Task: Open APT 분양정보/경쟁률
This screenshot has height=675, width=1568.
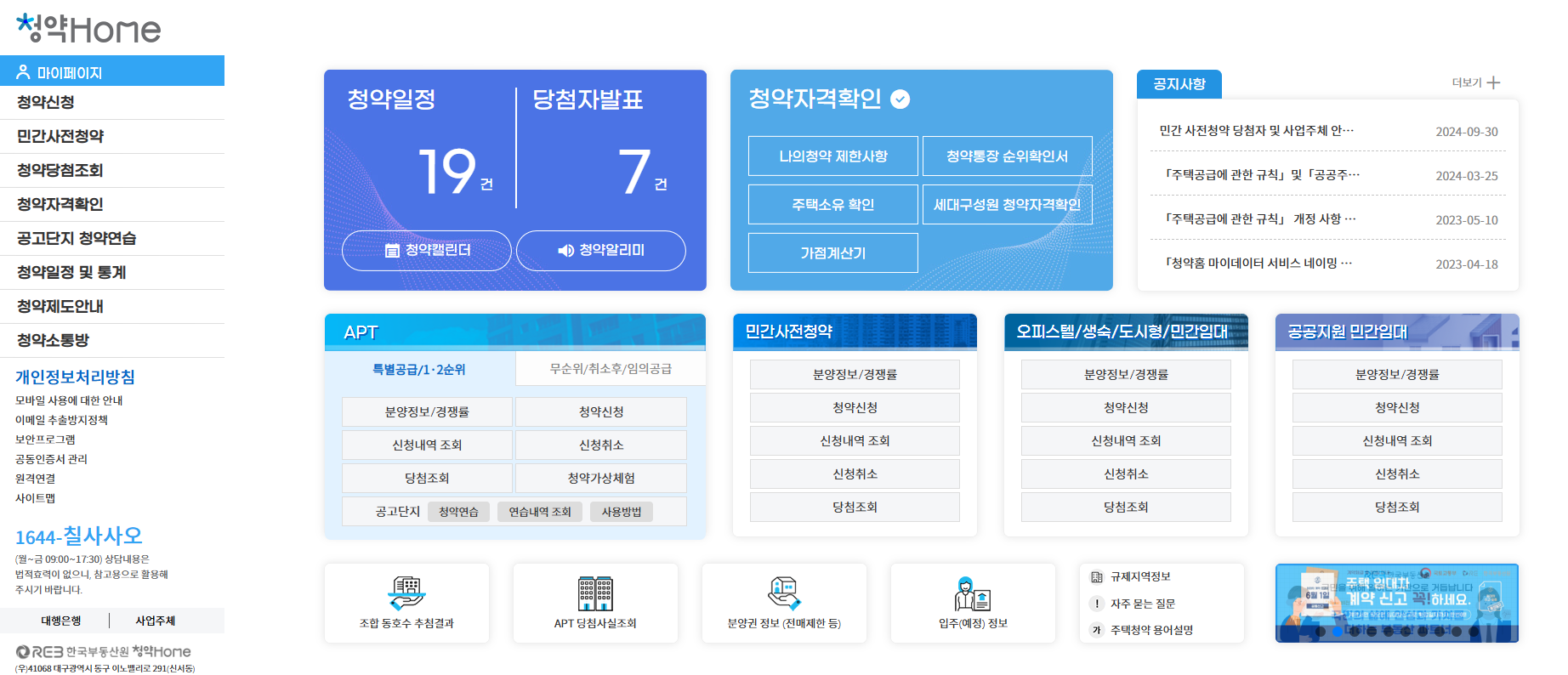Action: coord(427,412)
